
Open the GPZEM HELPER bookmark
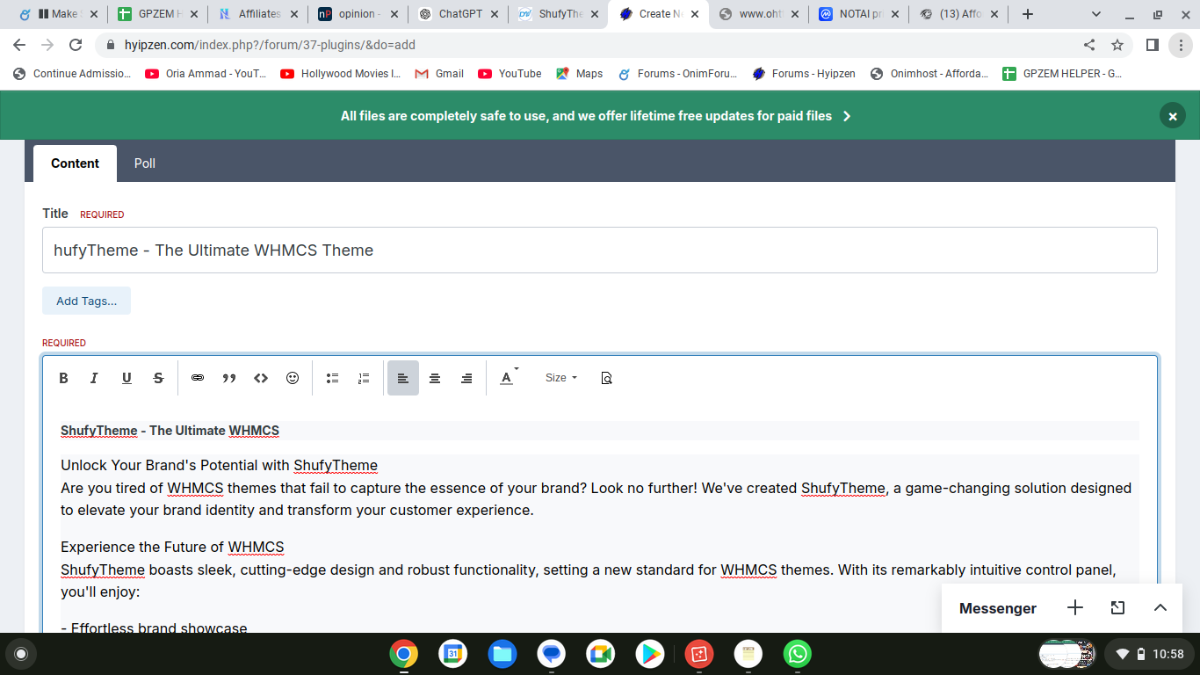[1062, 73]
